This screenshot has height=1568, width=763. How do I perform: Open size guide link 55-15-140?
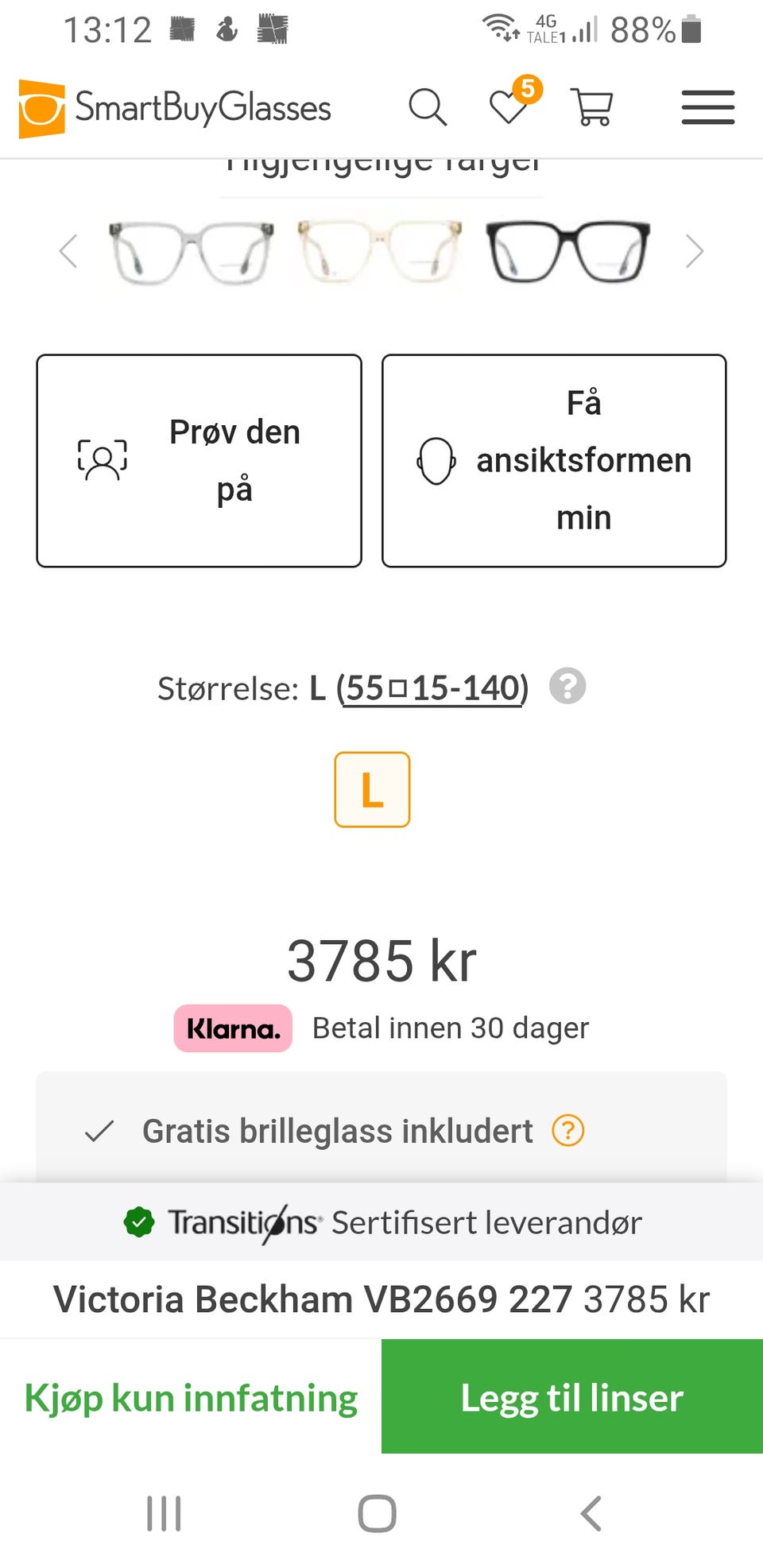[432, 688]
